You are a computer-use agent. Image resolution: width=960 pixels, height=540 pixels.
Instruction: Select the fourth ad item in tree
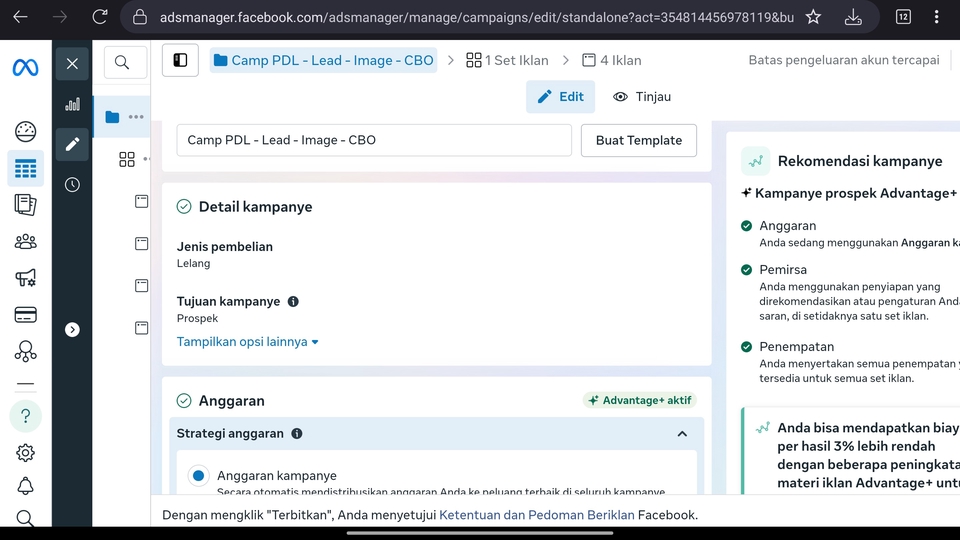click(141, 328)
